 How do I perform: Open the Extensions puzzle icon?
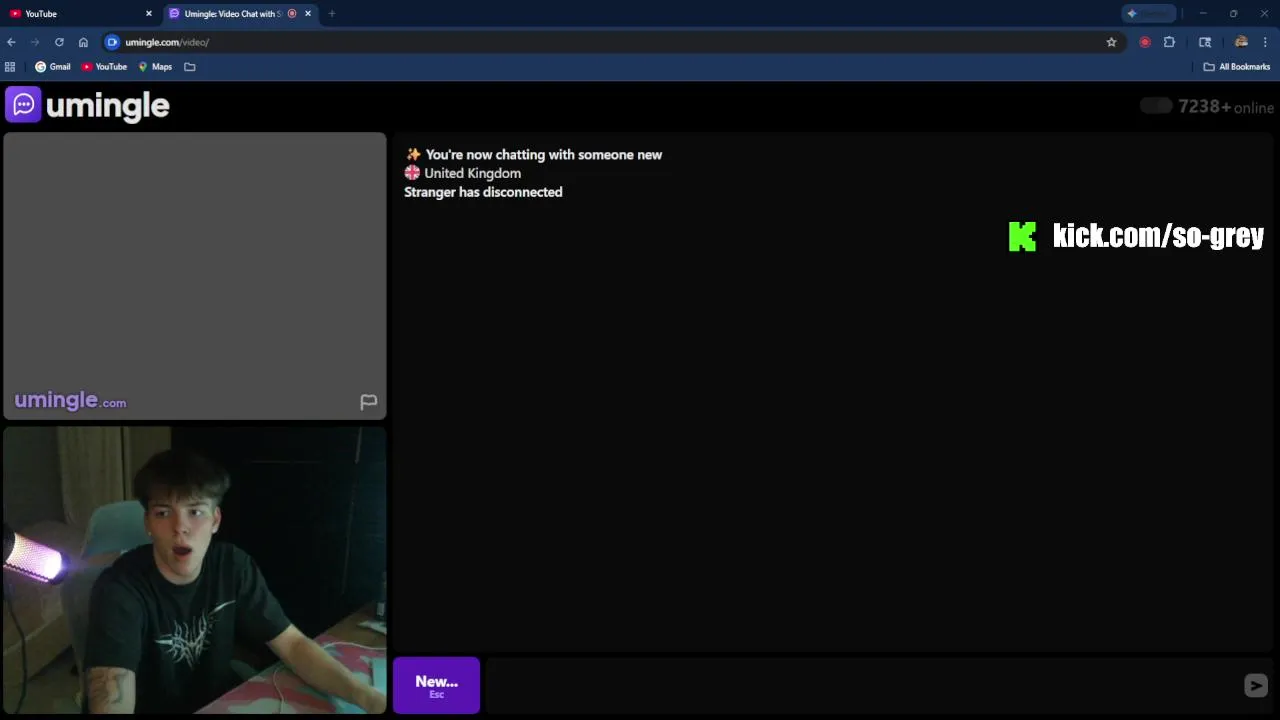1169,42
